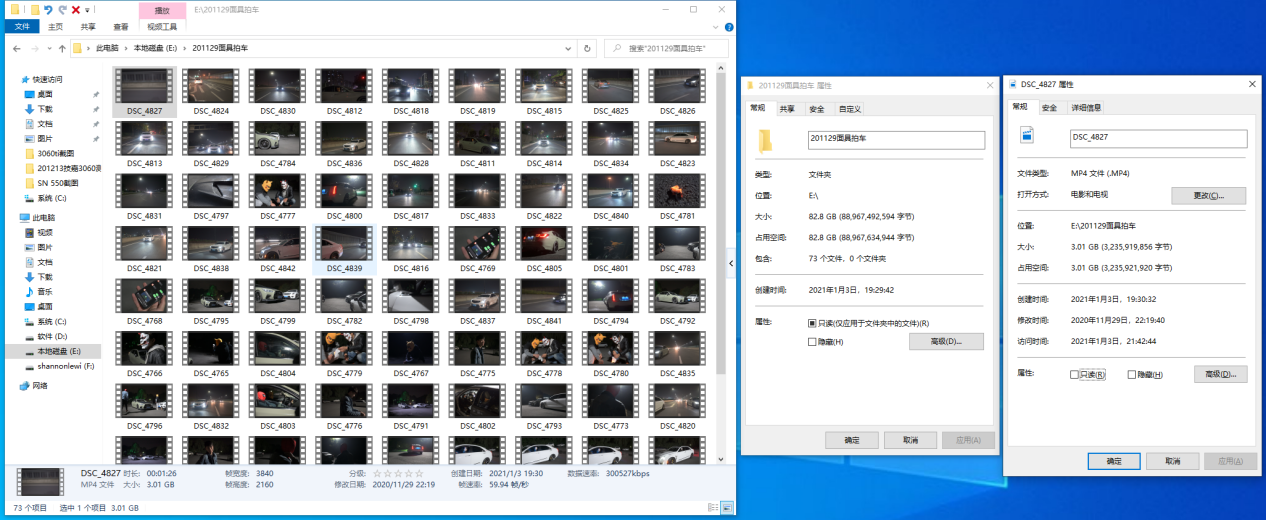Switch to 详细信息 tab in DSC_4827 properties

pos(1086,107)
